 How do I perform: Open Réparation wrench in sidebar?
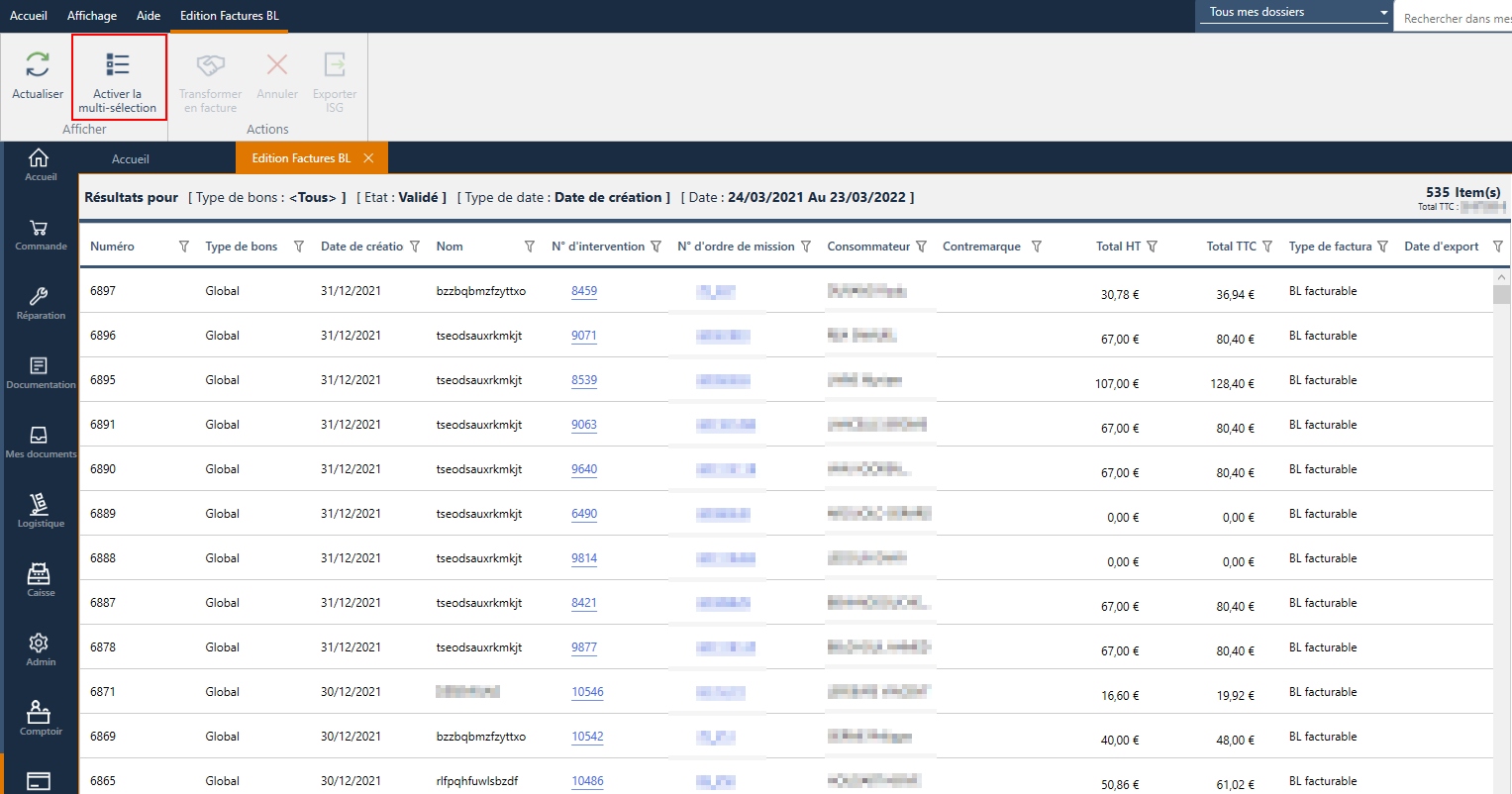(x=40, y=304)
